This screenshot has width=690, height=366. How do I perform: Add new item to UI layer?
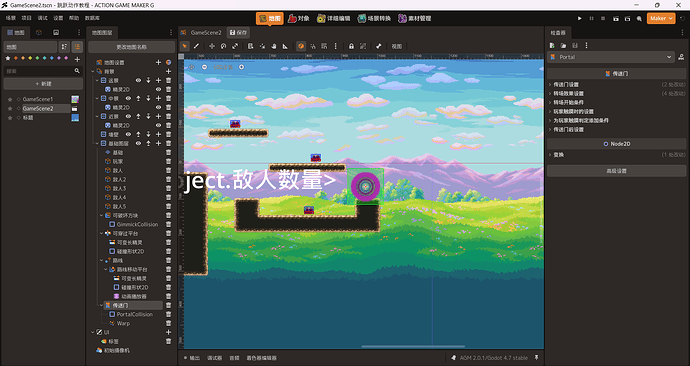168,333
